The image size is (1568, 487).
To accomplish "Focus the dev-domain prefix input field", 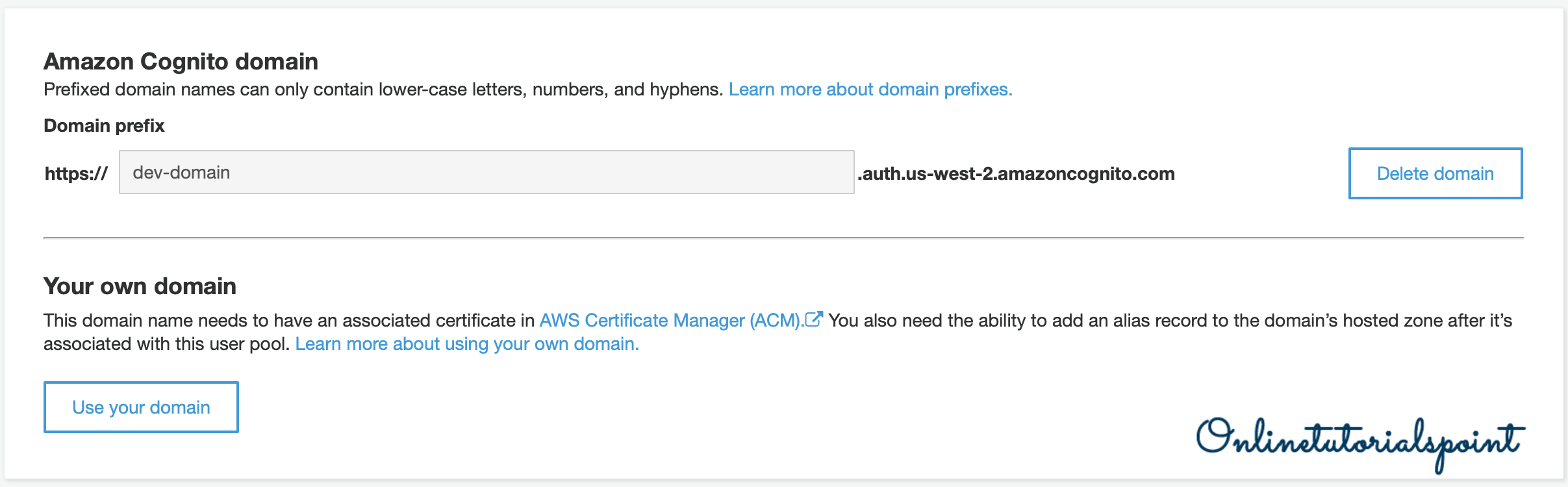I will pyautogui.click(x=486, y=173).
